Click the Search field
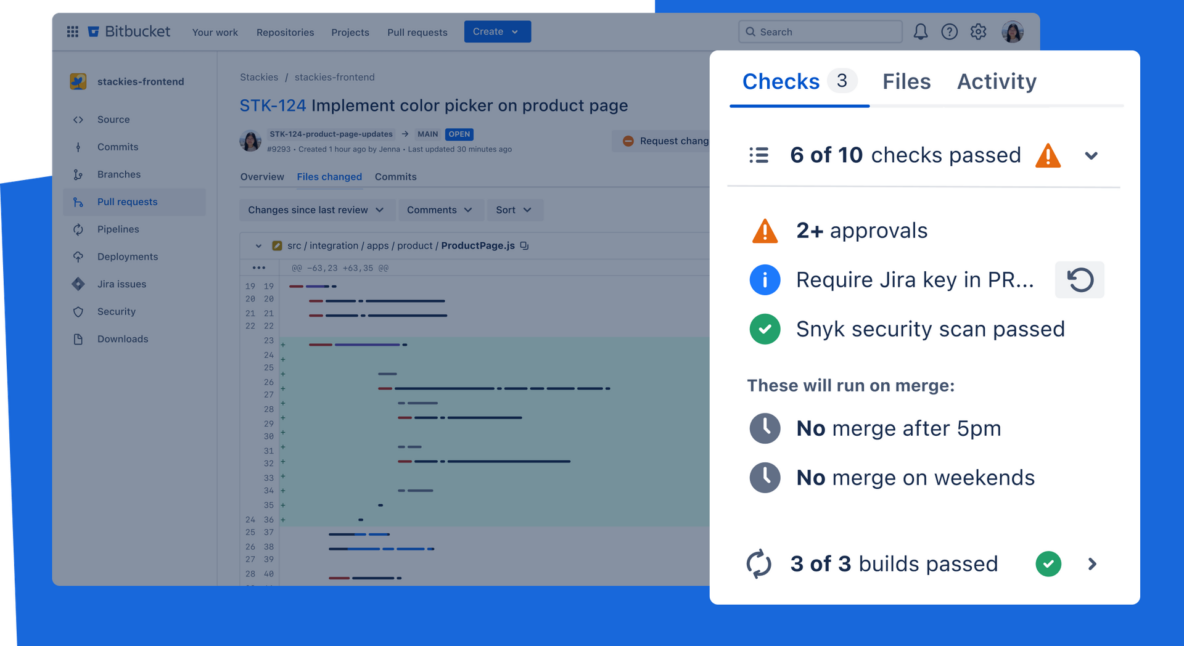Viewport: 1184px width, 646px height. click(820, 32)
